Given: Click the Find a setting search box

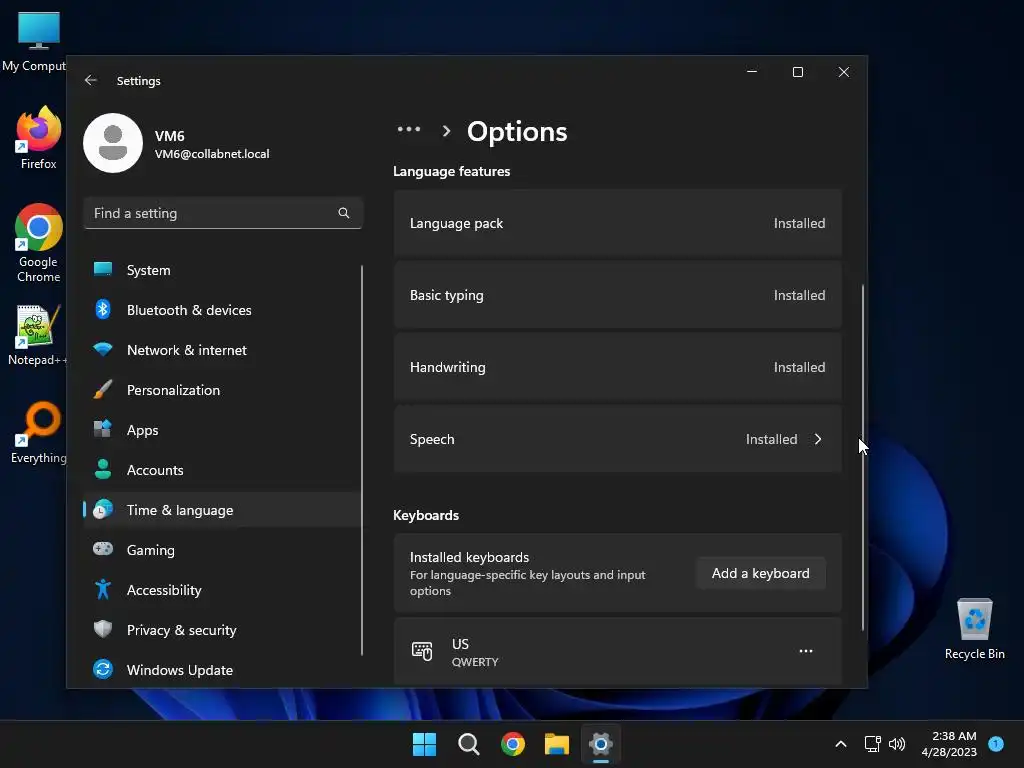Looking at the screenshot, I should pos(223,213).
